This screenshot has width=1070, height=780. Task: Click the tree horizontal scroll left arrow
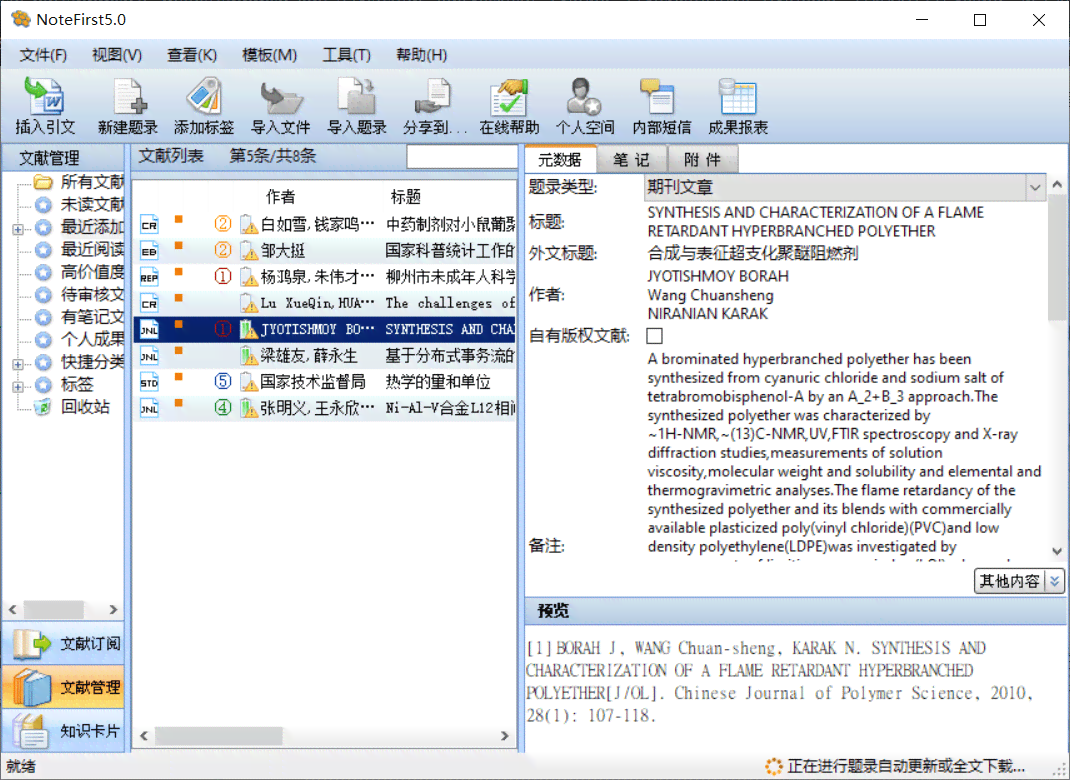point(12,609)
